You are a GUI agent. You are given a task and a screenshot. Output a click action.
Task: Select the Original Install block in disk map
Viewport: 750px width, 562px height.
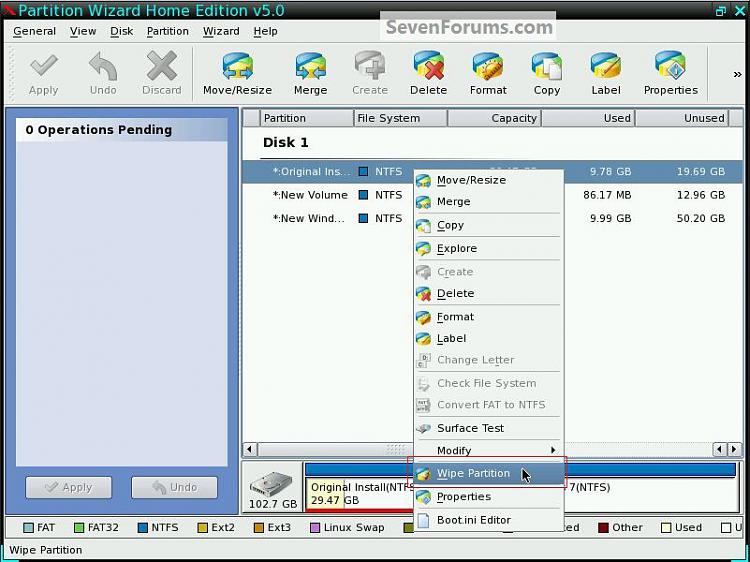coord(359,494)
